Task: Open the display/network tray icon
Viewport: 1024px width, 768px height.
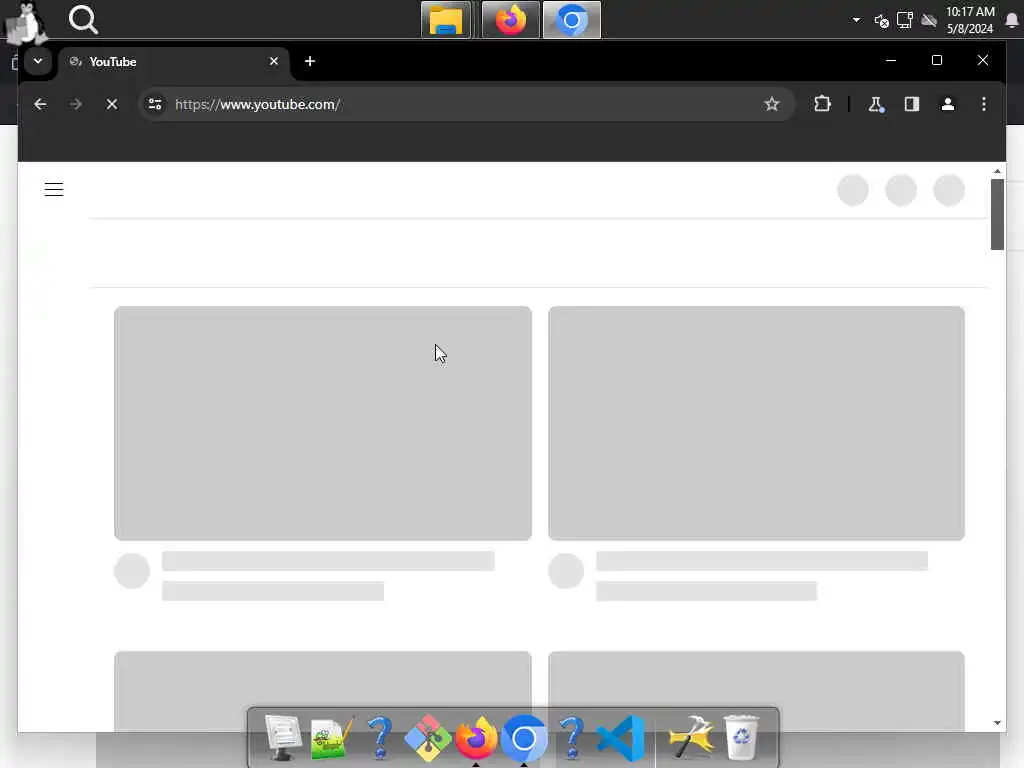Action: (904, 20)
